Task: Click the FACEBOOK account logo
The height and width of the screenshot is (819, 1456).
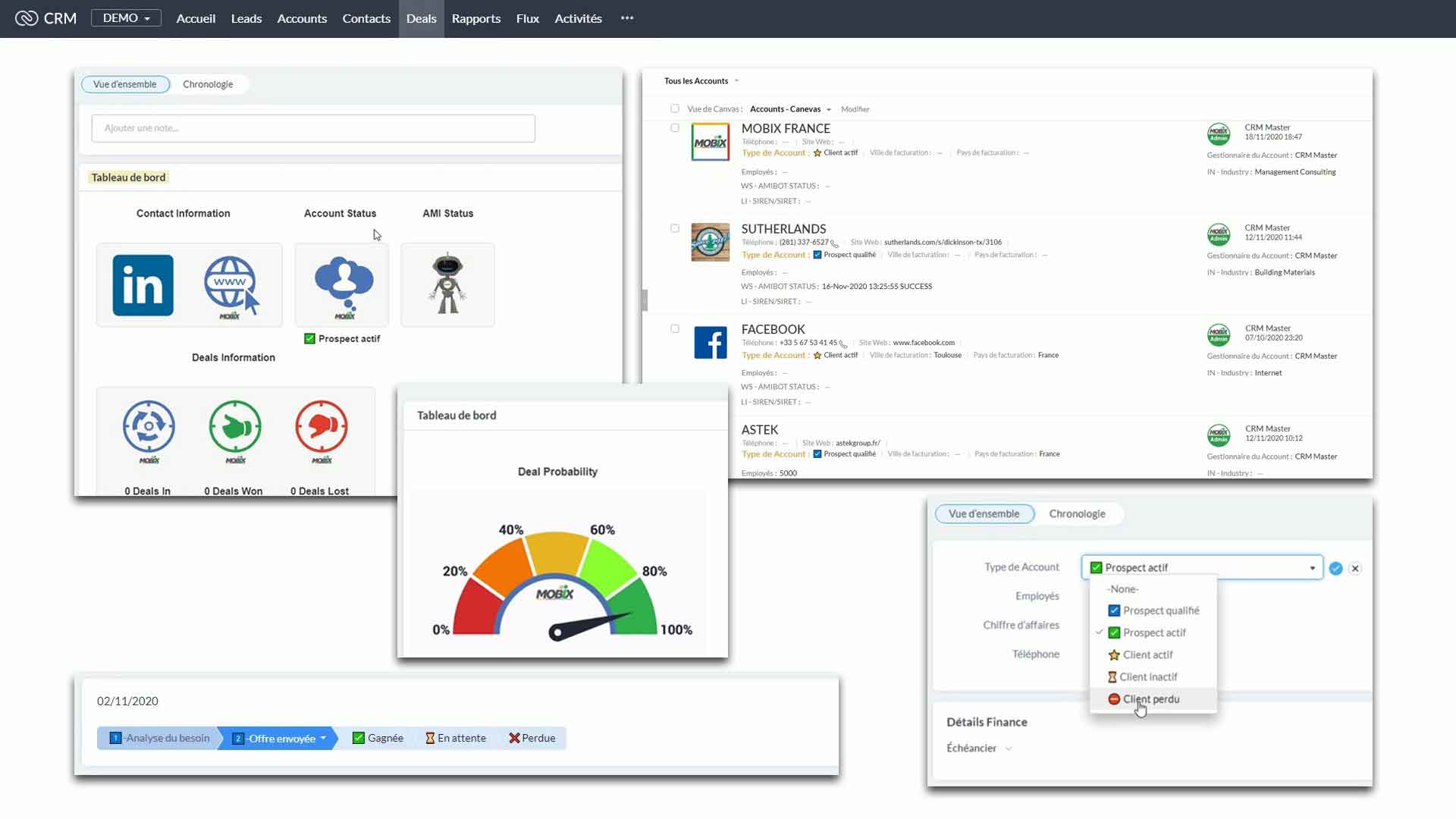Action: (711, 343)
